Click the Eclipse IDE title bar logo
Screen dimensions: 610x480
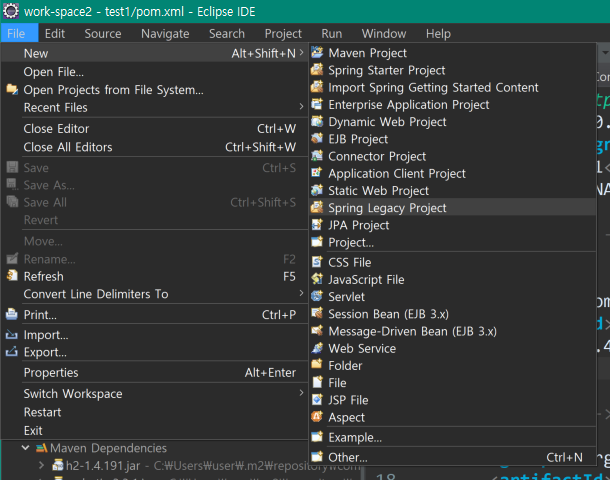coord(11,11)
